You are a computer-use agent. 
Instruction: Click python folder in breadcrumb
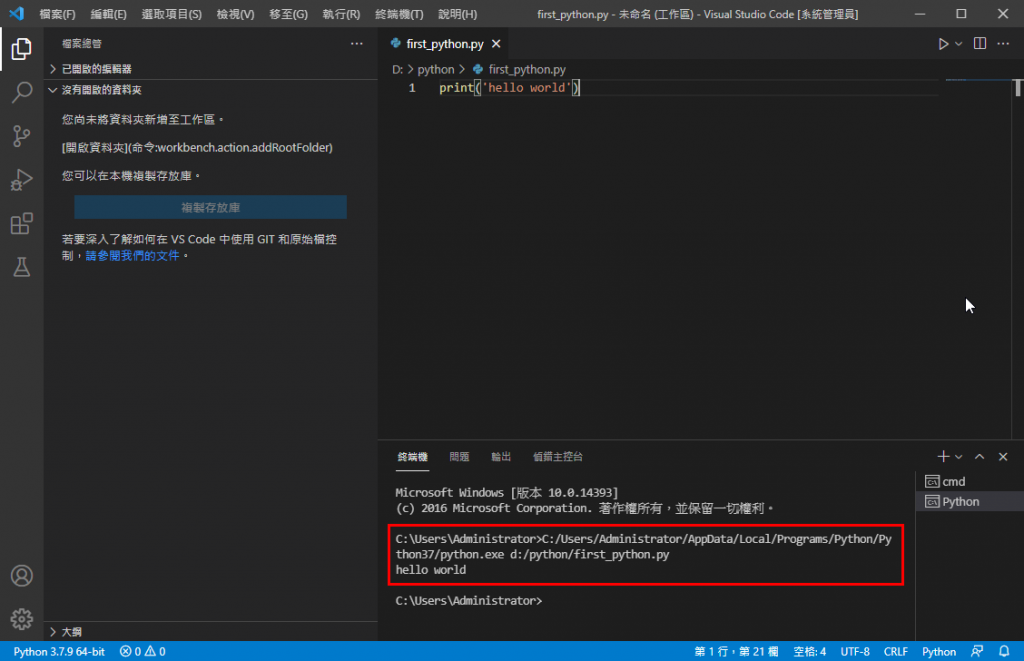point(436,69)
